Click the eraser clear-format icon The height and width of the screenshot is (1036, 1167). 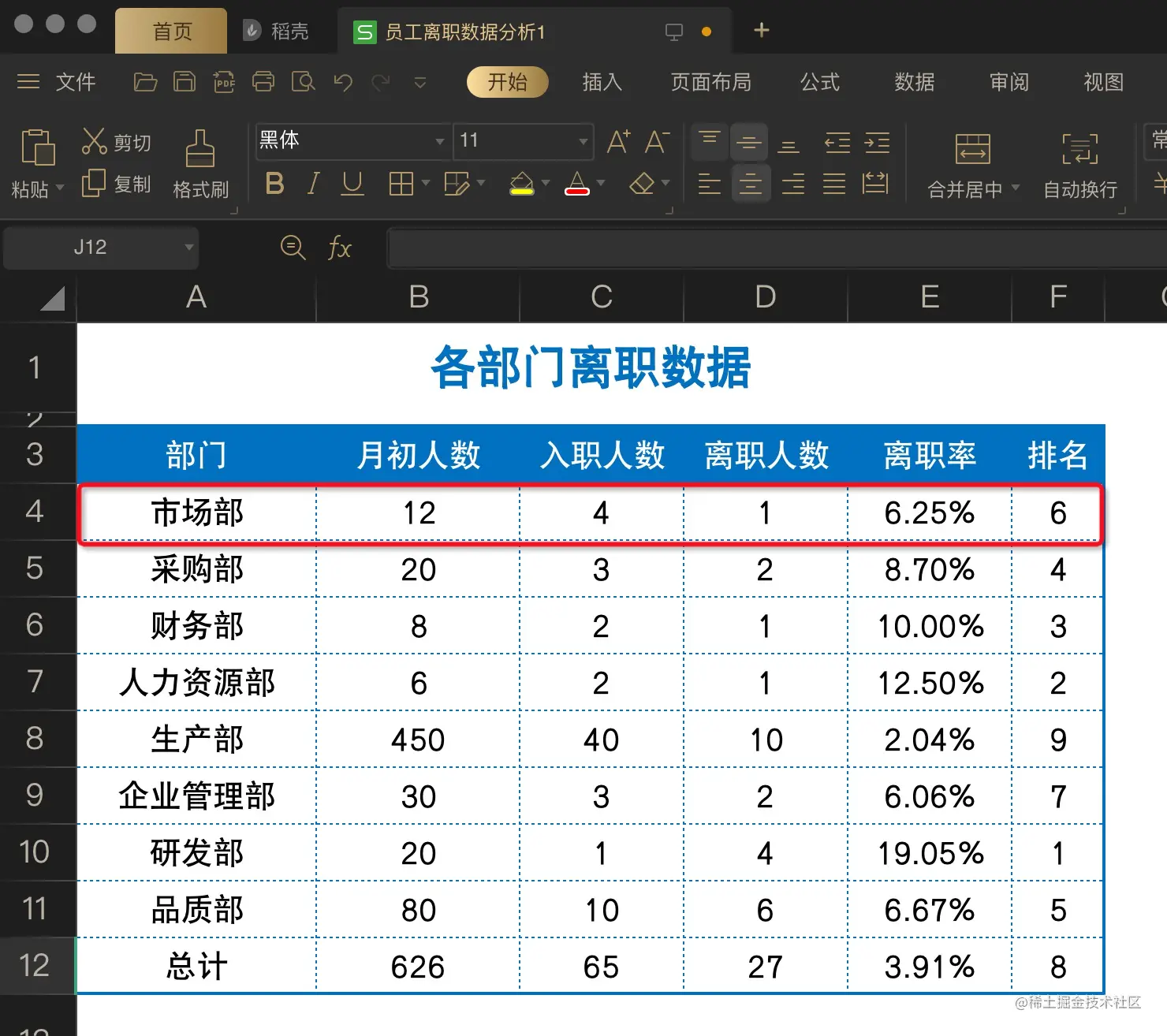click(642, 184)
